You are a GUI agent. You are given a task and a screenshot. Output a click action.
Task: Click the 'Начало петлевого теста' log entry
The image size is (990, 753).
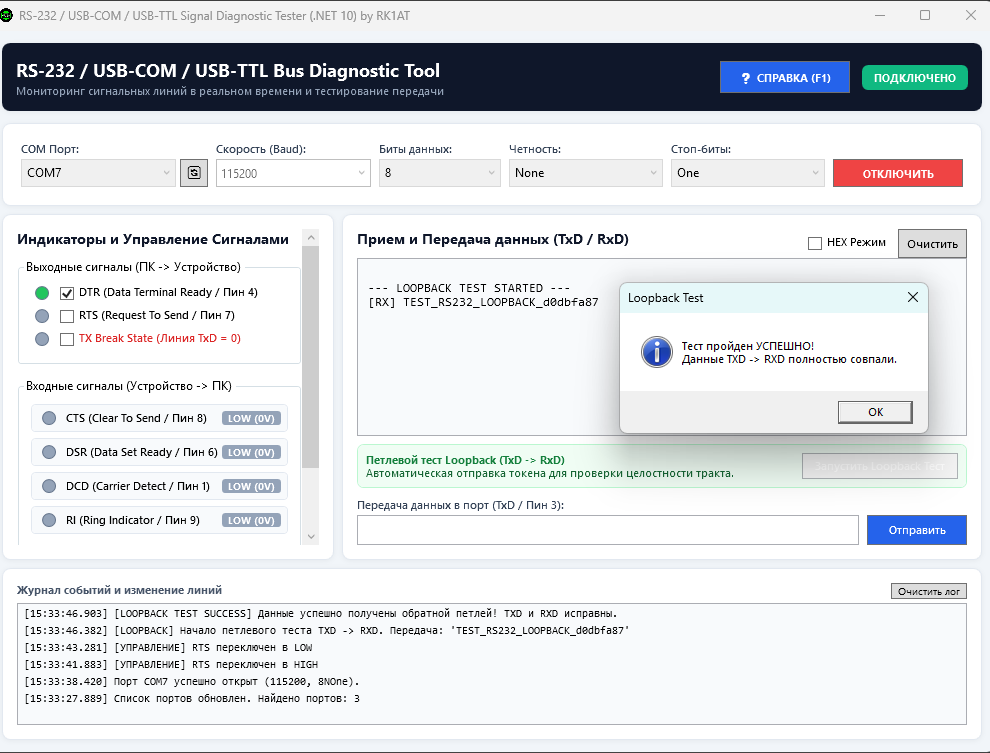pyautogui.click(x=327, y=631)
